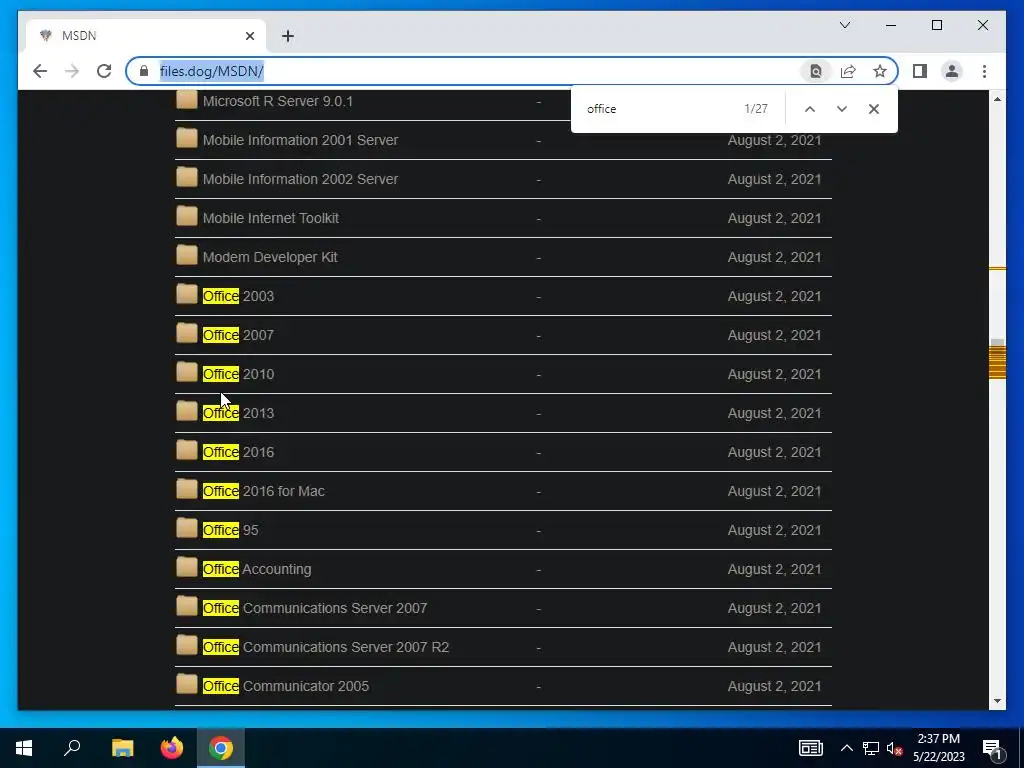
Task: Open Mobile Information 2001 Server folder
Action: coord(300,140)
